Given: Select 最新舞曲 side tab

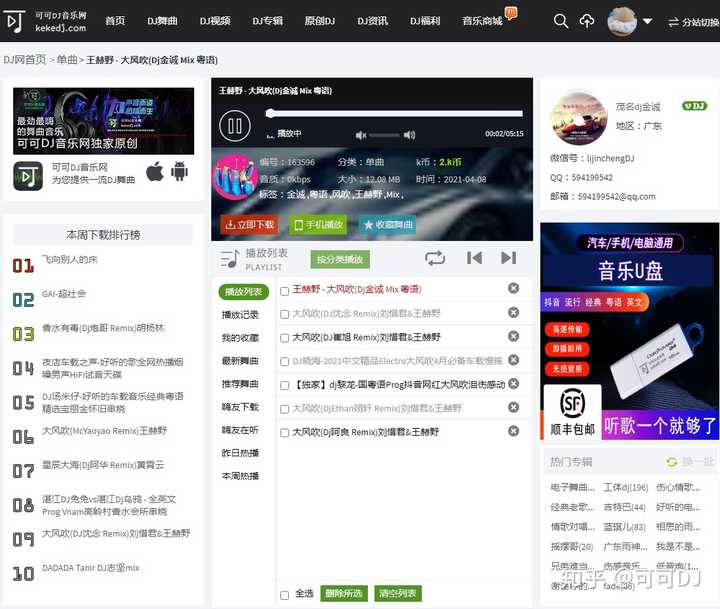Looking at the screenshot, I should pyautogui.click(x=240, y=361).
